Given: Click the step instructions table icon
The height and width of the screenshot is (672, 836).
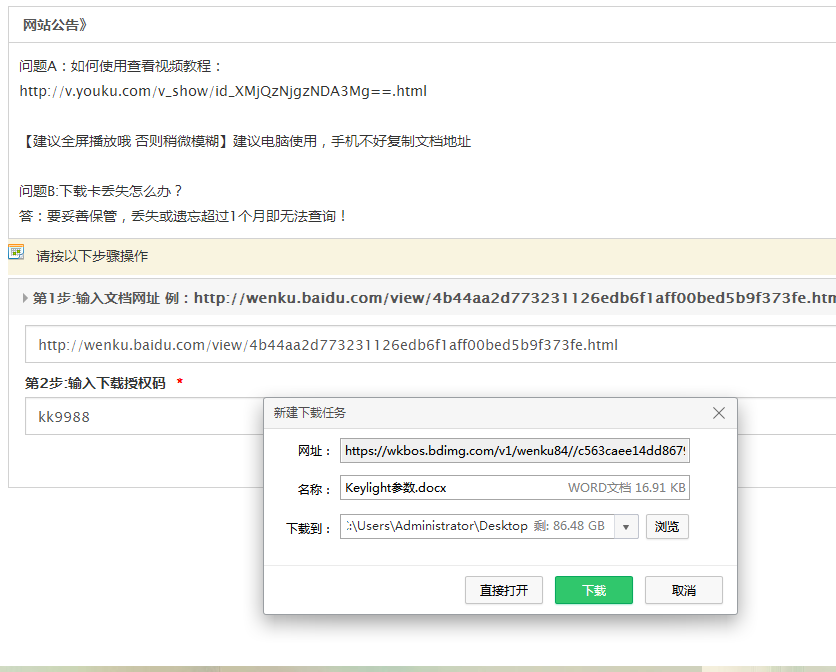Looking at the screenshot, I should click(16, 252).
